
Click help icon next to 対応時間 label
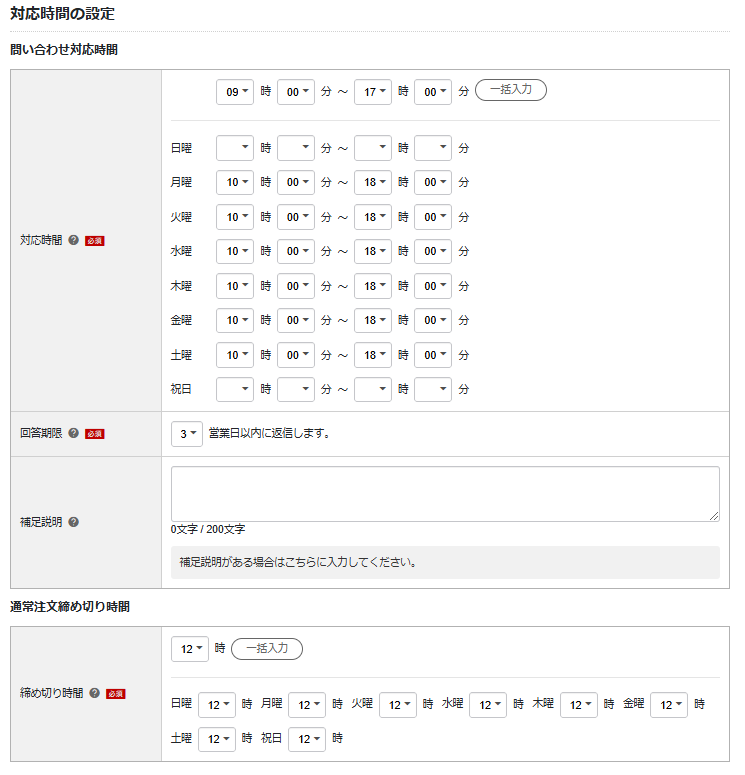coord(73,241)
